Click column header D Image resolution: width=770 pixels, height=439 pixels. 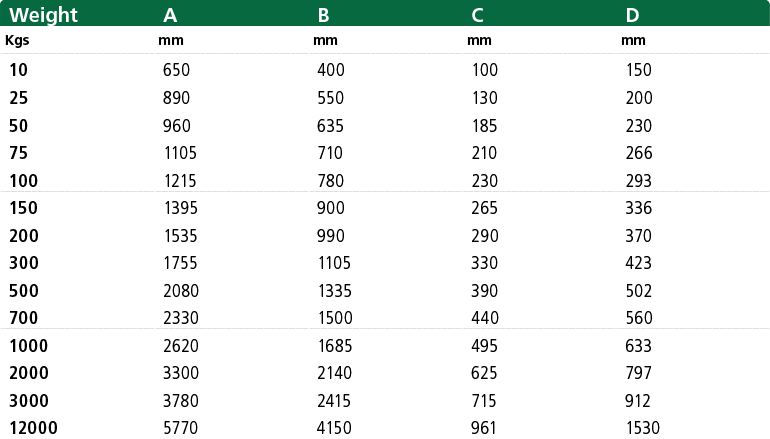tap(632, 15)
